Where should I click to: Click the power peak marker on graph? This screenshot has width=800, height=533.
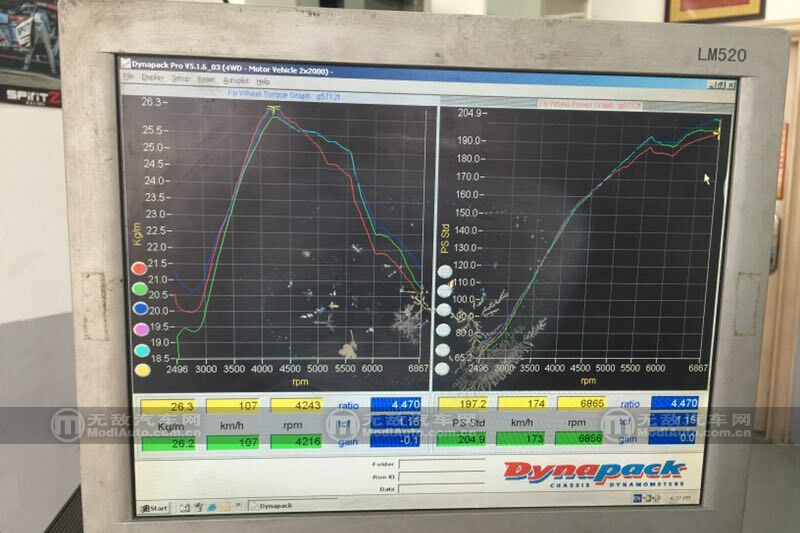coord(718,134)
